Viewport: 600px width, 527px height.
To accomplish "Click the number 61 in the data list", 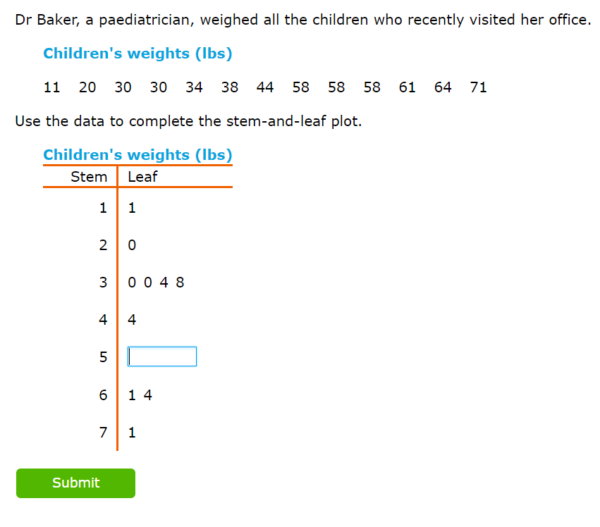I will pyautogui.click(x=407, y=87).
